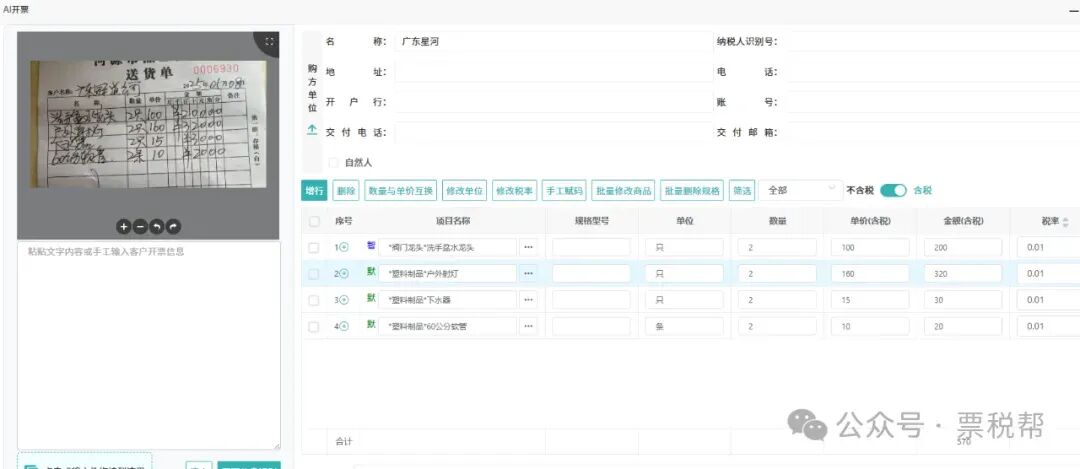Toggle the 不含税/含税 switch

[893, 191]
